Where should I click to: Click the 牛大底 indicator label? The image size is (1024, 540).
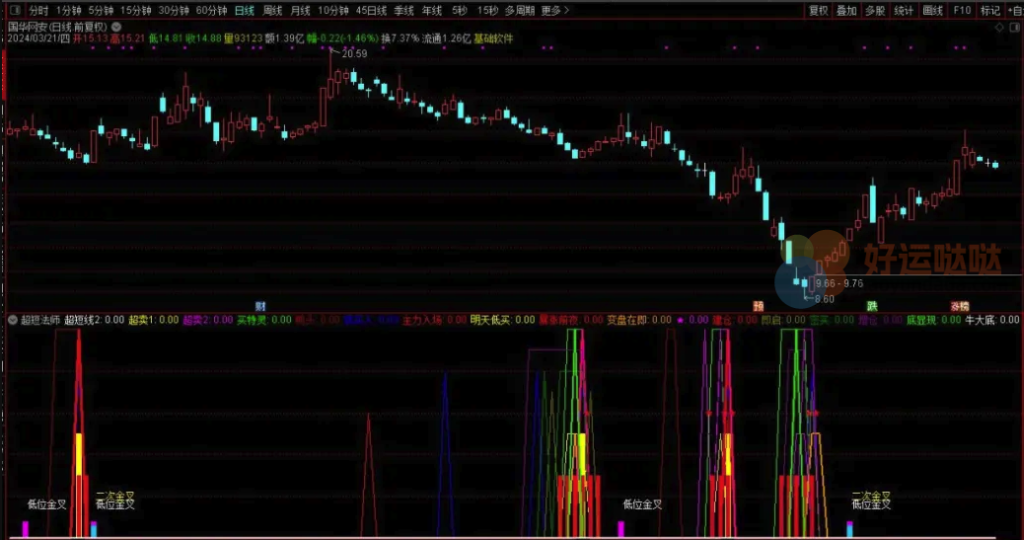pos(992,320)
